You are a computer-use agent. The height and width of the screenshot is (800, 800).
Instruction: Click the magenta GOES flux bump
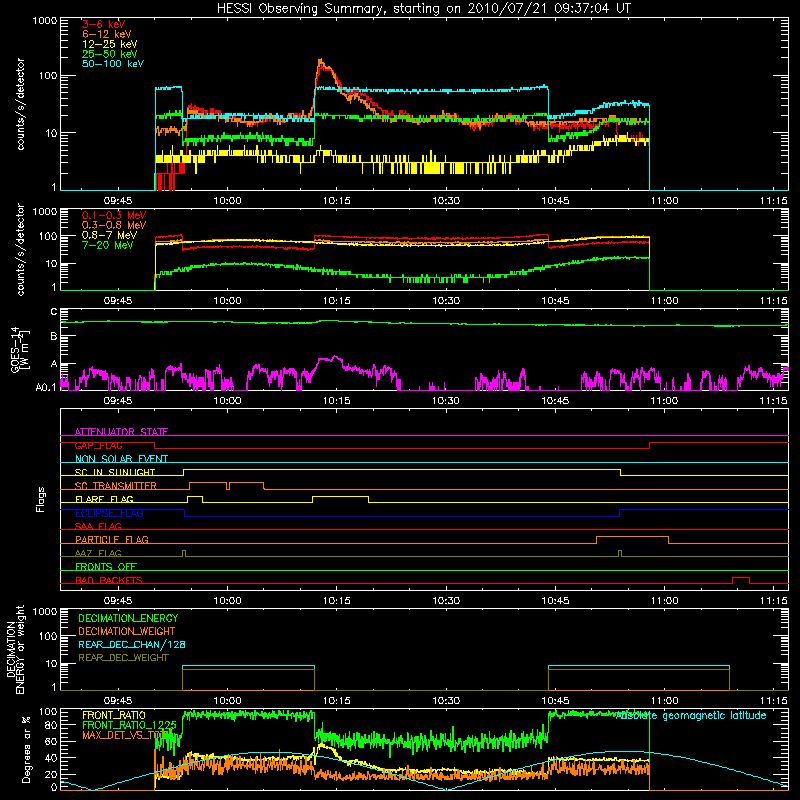(x=329, y=360)
